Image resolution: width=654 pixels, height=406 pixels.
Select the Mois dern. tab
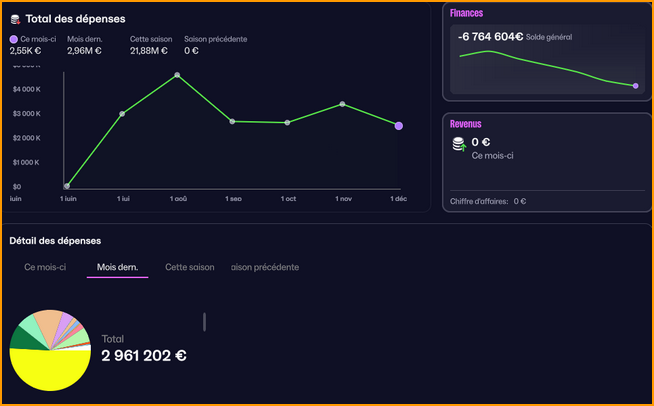pos(117,267)
